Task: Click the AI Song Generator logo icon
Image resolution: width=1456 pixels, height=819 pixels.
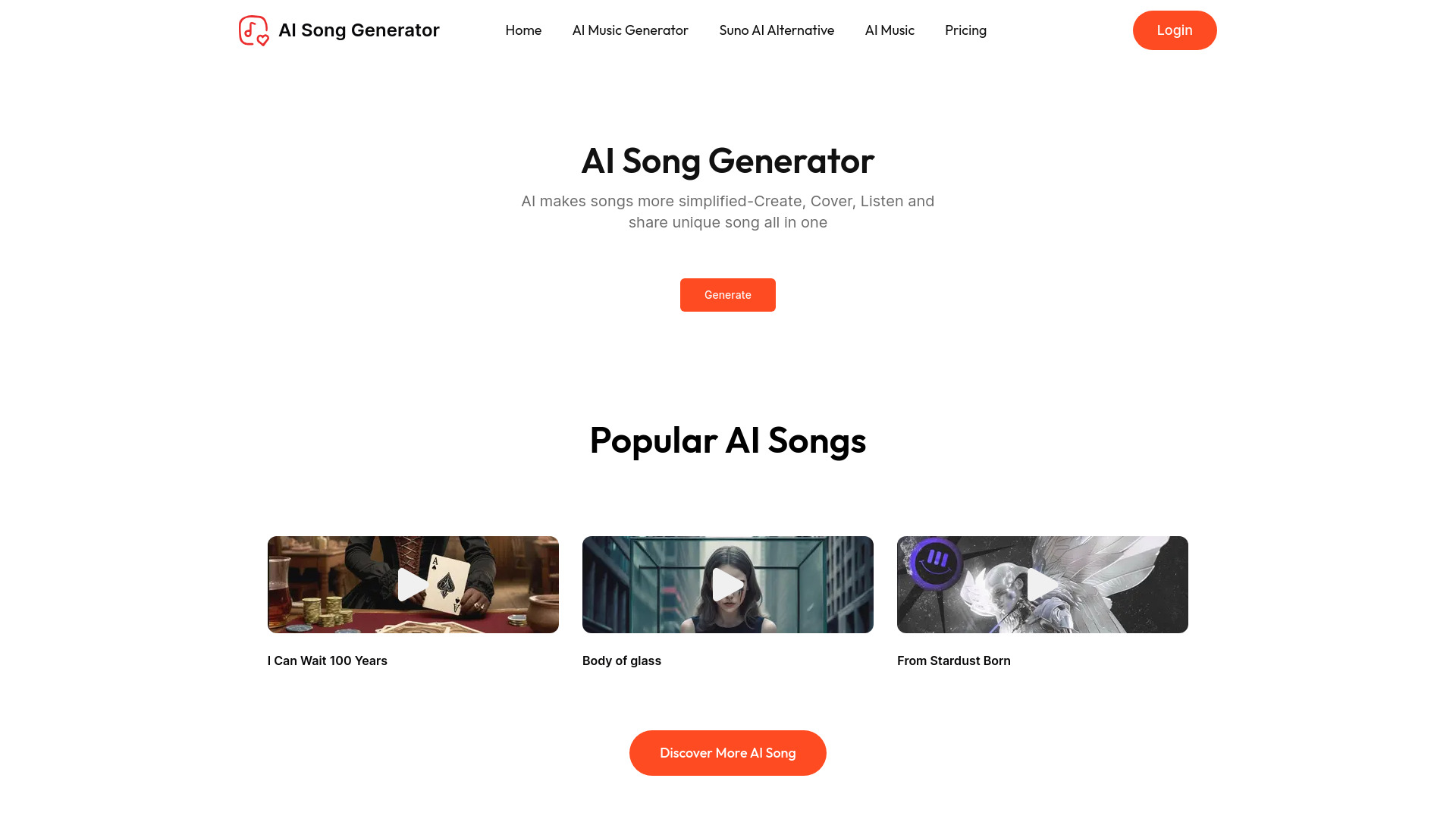Action: pyautogui.click(x=253, y=30)
